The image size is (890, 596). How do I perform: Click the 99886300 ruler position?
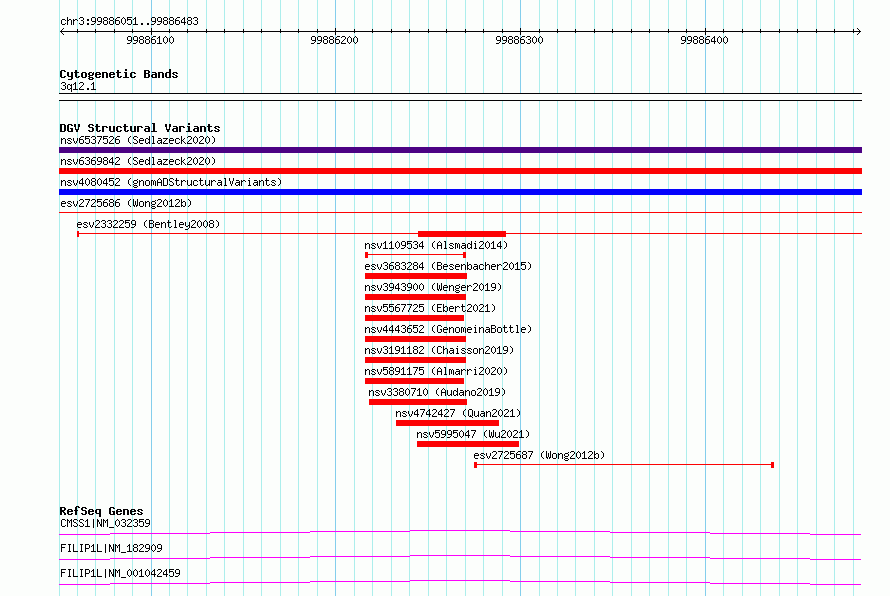519,40
